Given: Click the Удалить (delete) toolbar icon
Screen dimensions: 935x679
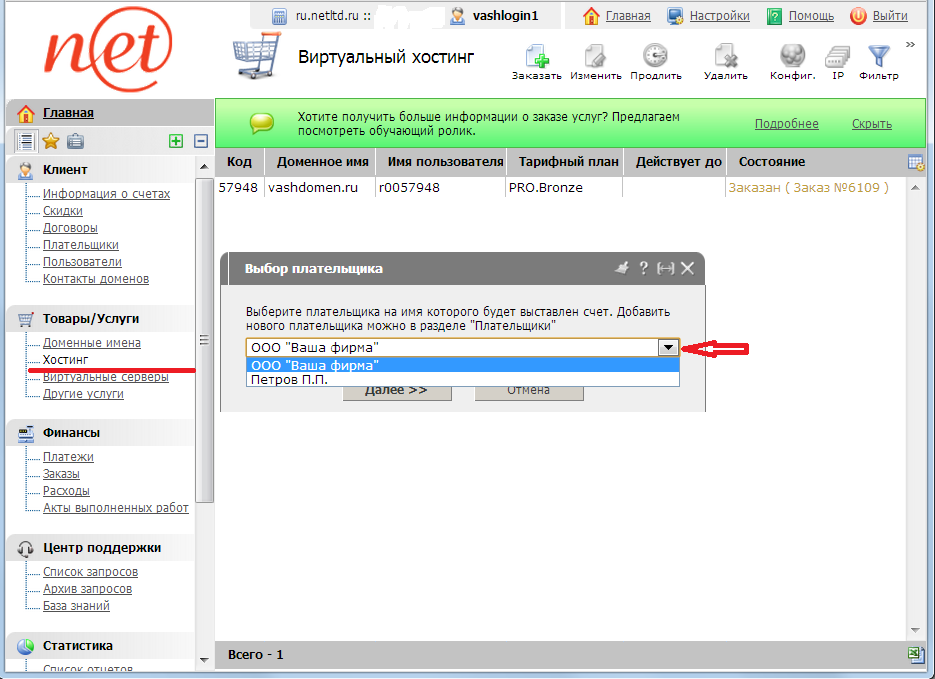Looking at the screenshot, I should [x=725, y=59].
